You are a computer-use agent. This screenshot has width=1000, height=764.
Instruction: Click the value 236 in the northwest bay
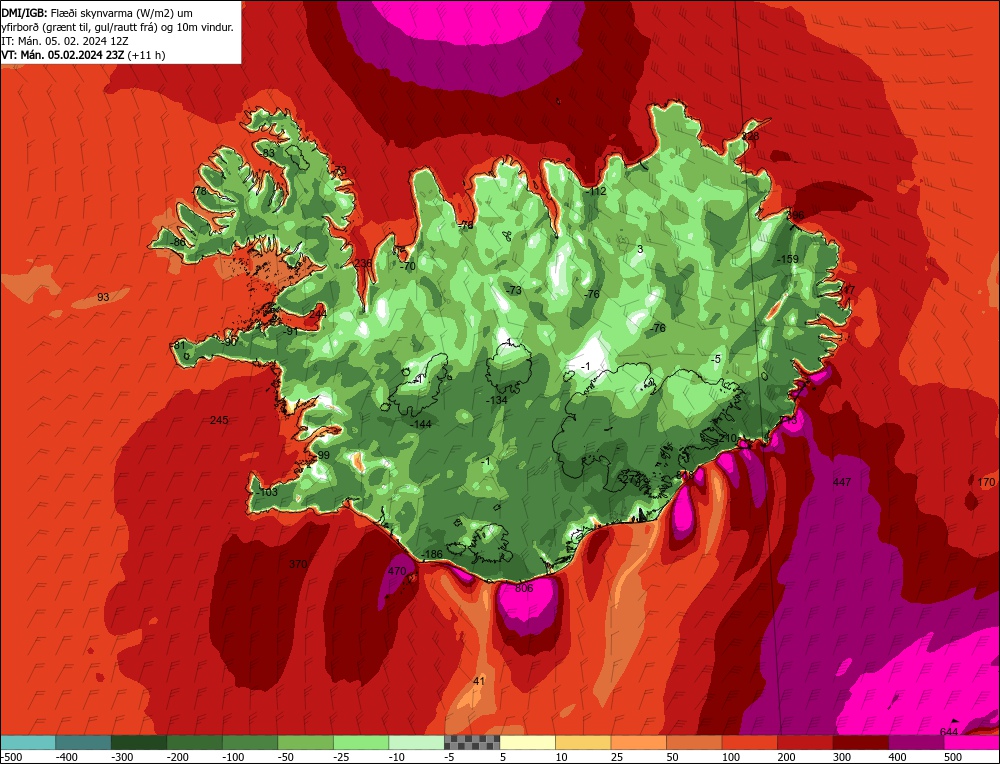point(363,263)
